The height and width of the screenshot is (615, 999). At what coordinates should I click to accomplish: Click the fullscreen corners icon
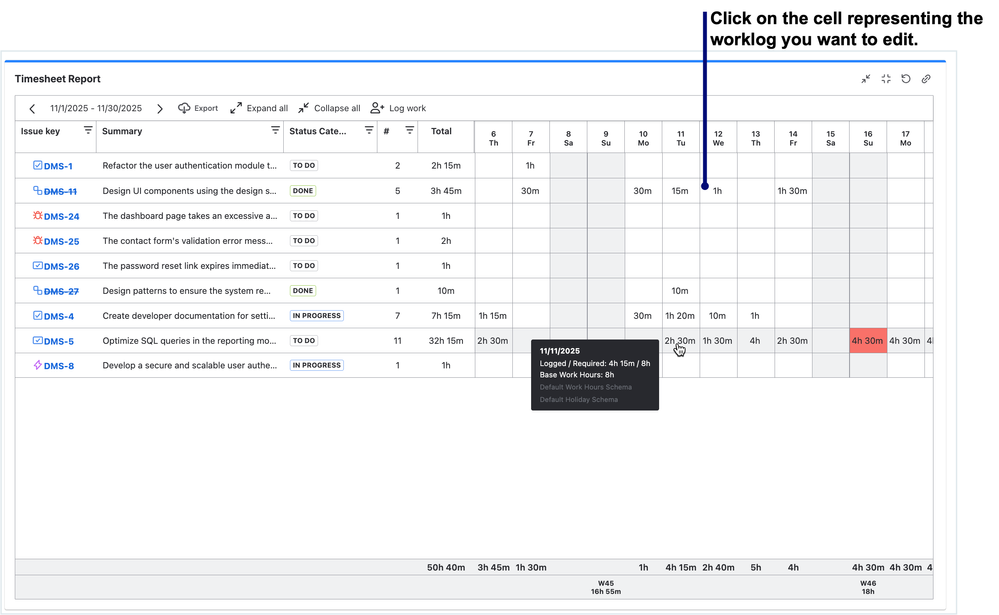(x=886, y=79)
